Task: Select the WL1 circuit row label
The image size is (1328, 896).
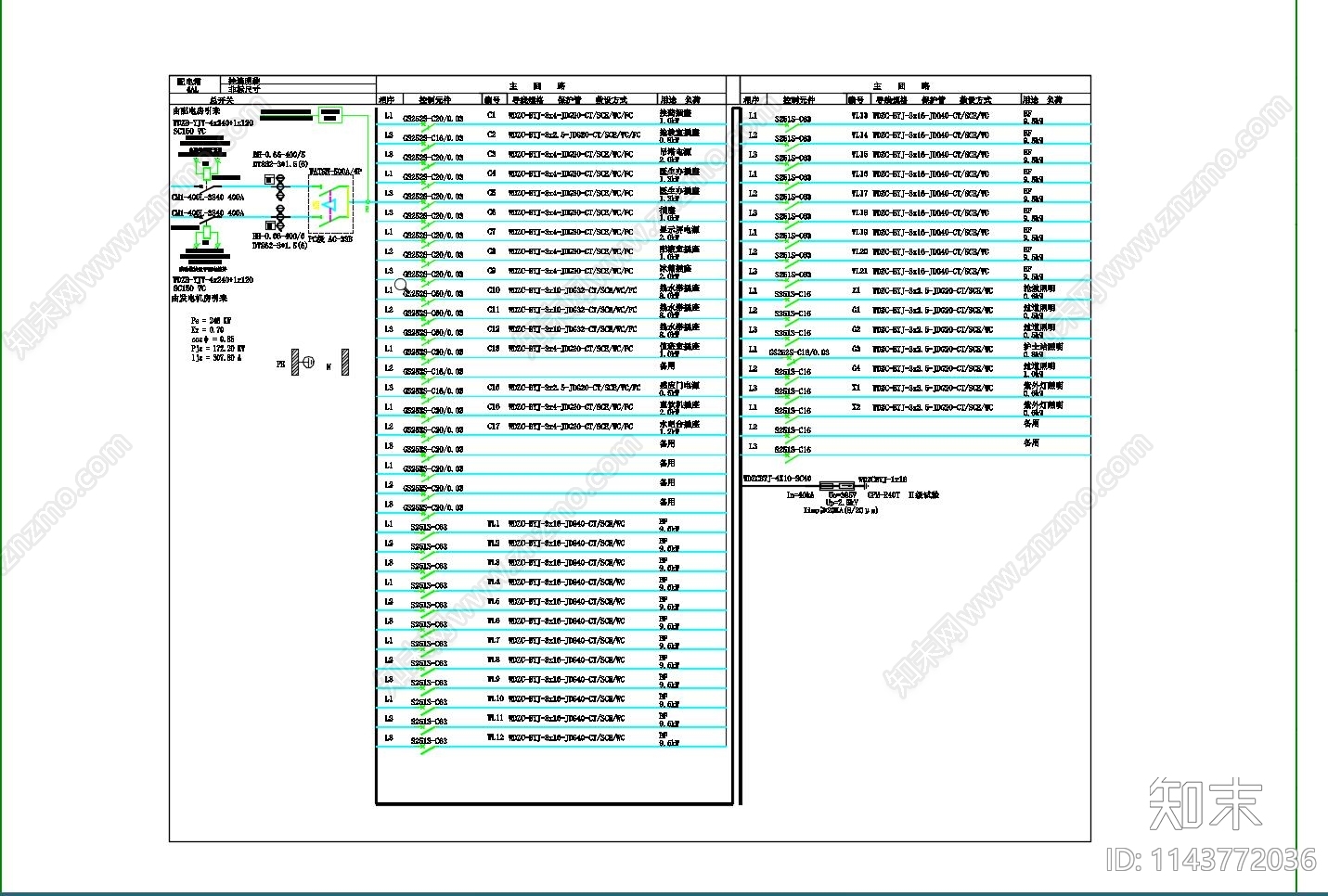Action: (495, 524)
